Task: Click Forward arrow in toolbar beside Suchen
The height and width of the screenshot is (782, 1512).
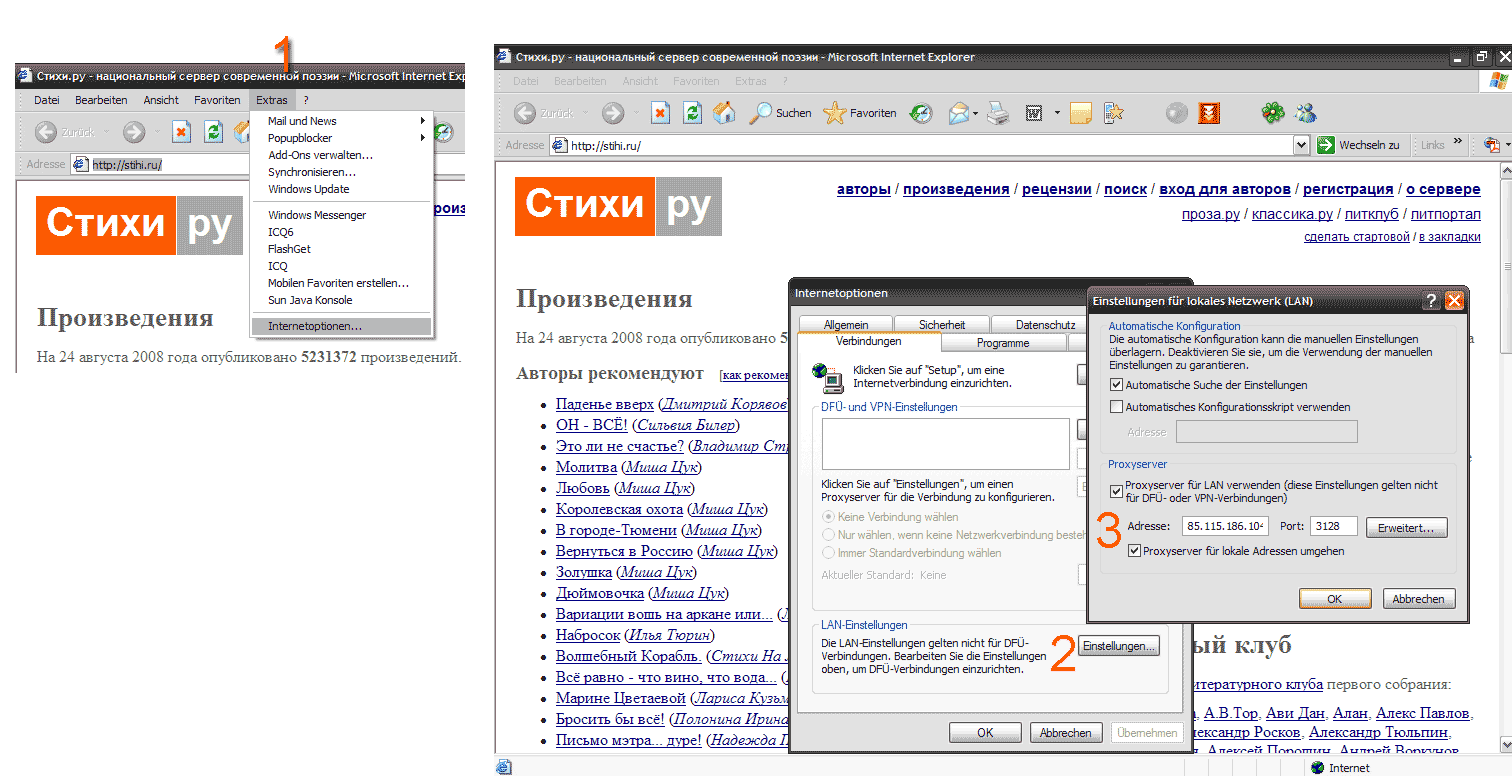Action: click(613, 113)
